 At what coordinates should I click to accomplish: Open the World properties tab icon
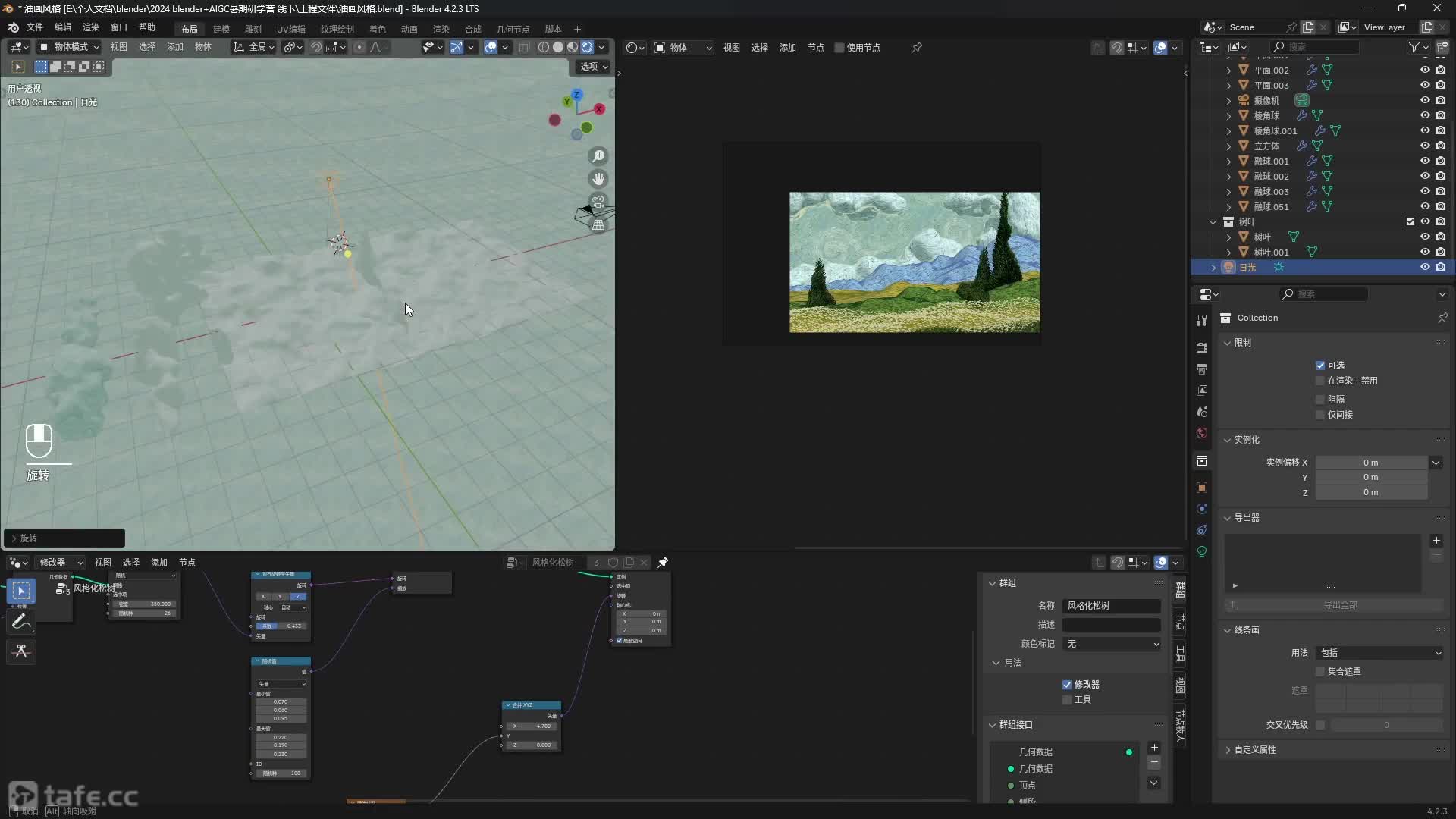[1202, 433]
